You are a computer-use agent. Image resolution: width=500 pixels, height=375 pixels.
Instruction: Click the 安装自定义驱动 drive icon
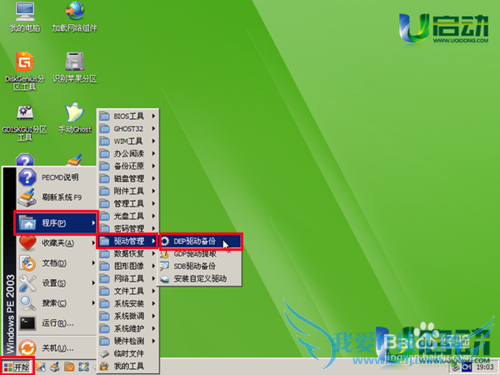164,279
